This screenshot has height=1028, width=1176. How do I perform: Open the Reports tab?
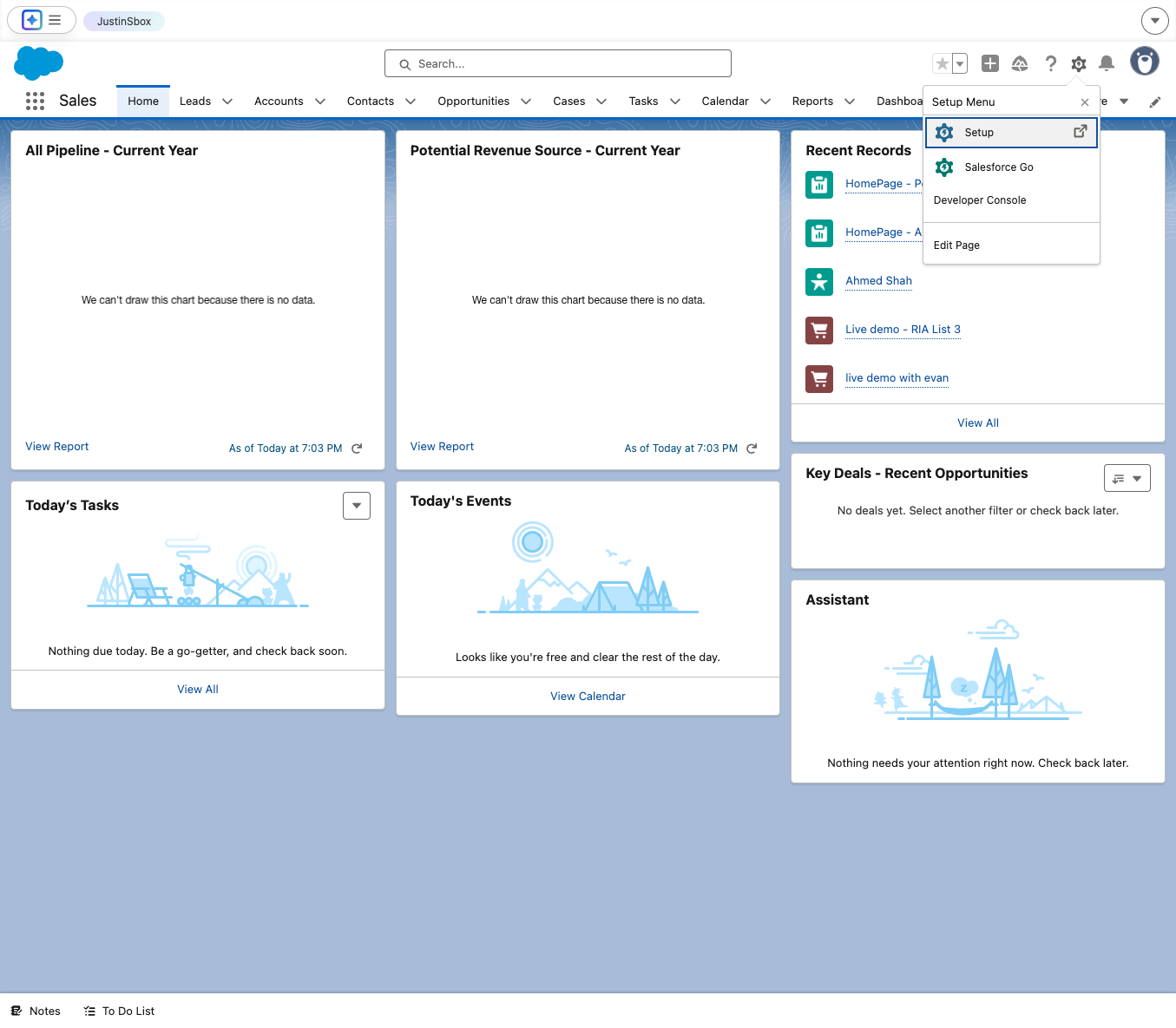[812, 101]
